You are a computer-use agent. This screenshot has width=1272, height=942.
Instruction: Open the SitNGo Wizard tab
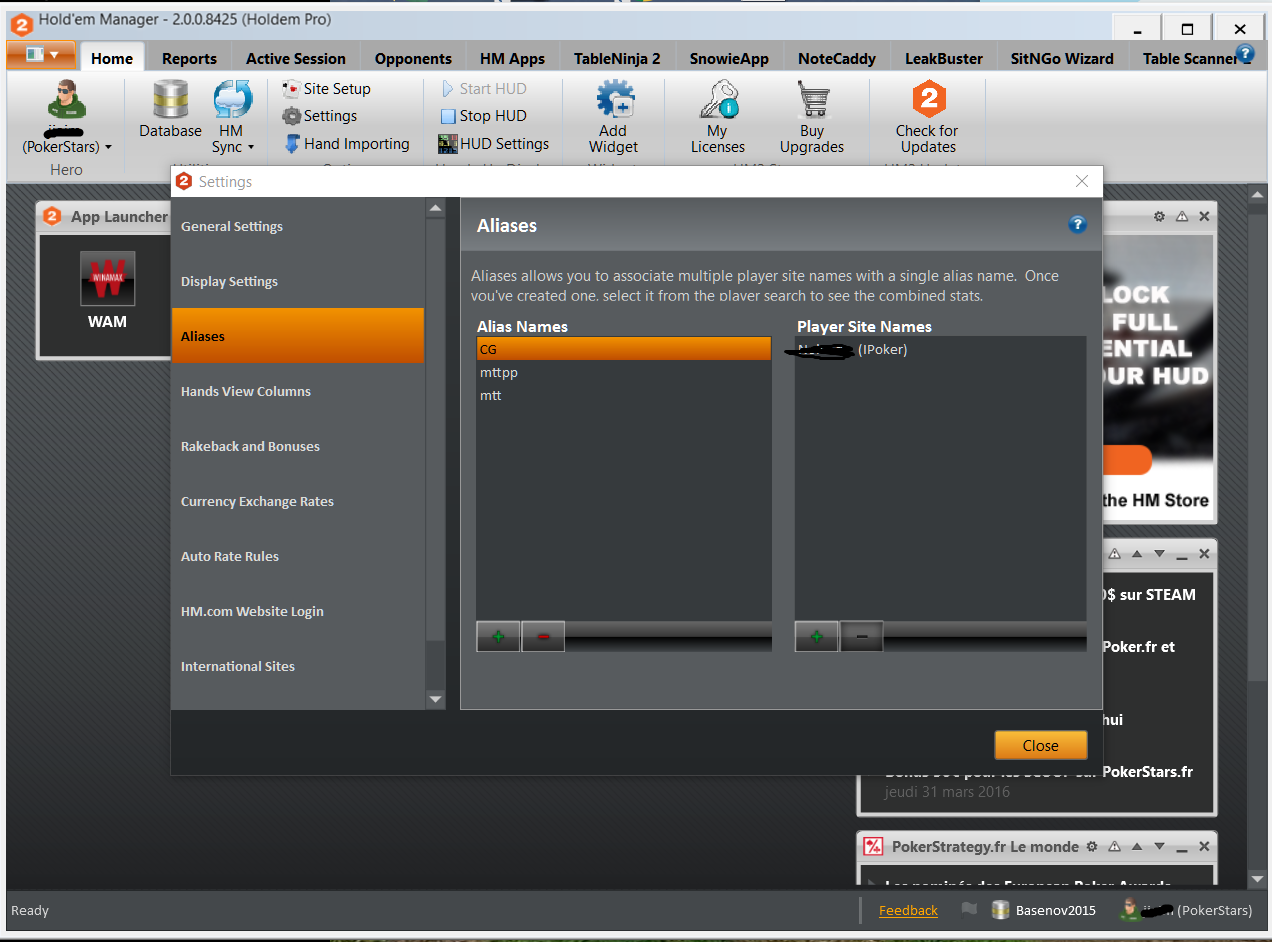(x=1062, y=58)
